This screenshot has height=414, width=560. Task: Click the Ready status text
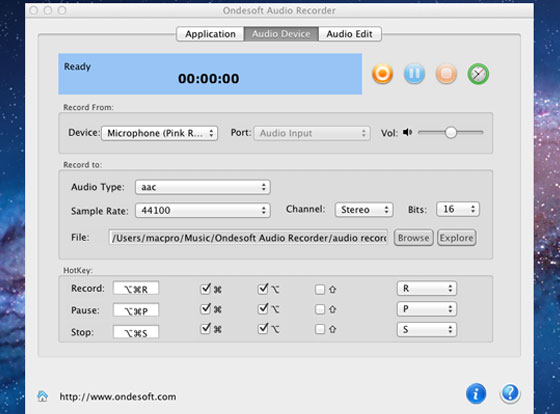click(x=77, y=66)
